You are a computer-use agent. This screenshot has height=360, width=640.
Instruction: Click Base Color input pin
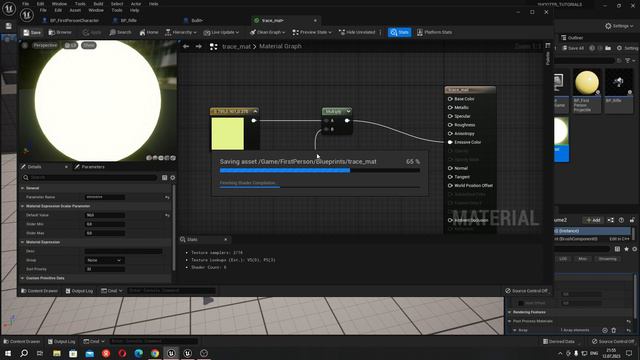[x=450, y=99]
